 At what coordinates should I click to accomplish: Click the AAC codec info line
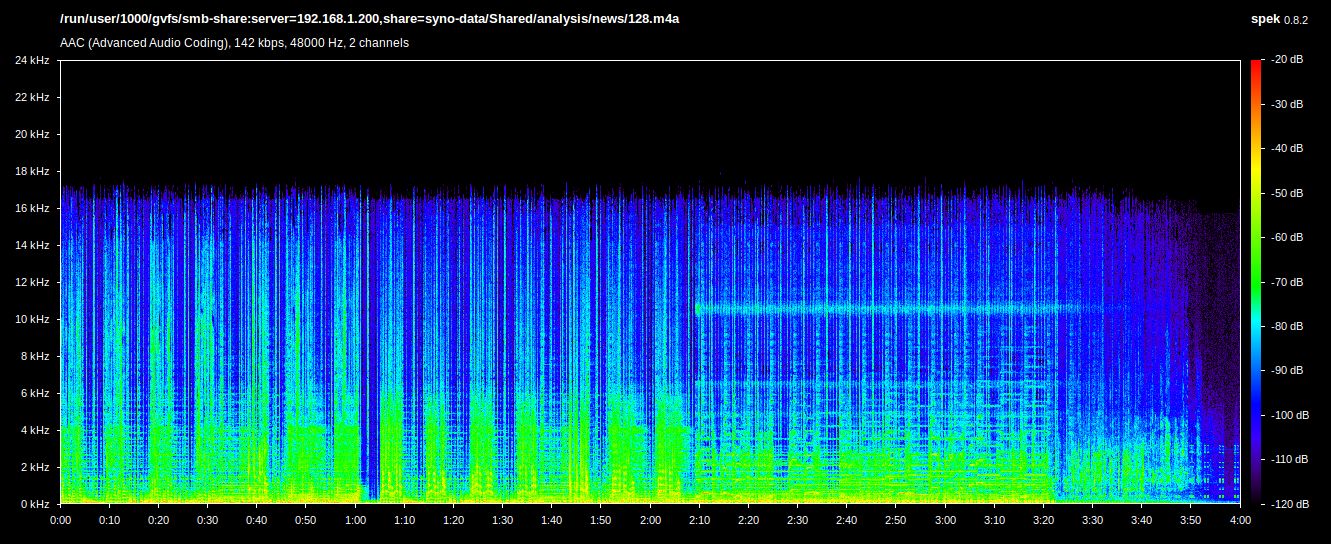coord(234,43)
